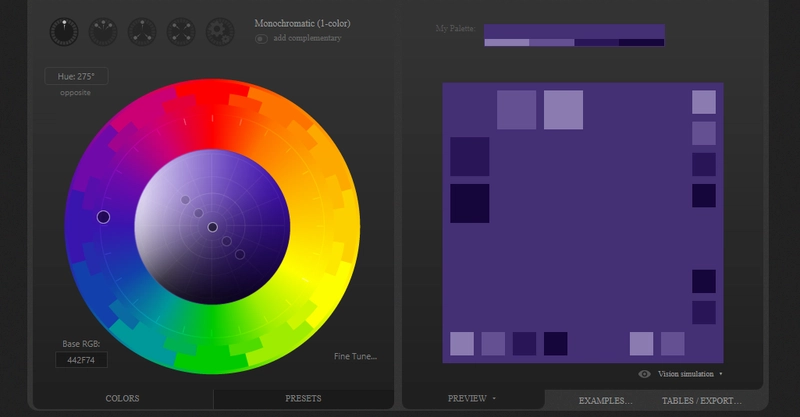Select the Monochromatic one-color scheme icon
The image size is (800, 417).
point(63,32)
